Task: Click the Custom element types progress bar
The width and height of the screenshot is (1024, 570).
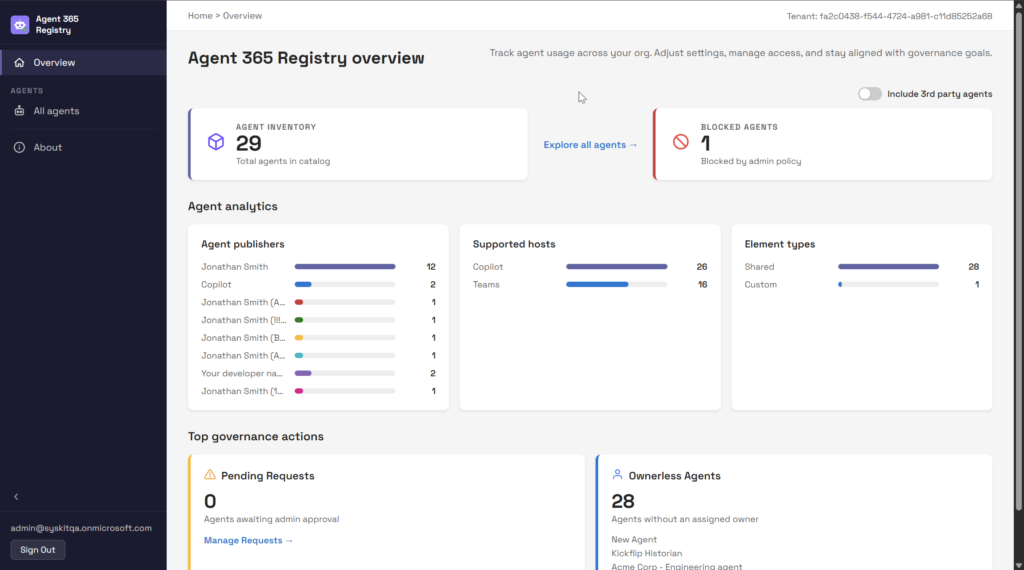Action: click(x=888, y=285)
